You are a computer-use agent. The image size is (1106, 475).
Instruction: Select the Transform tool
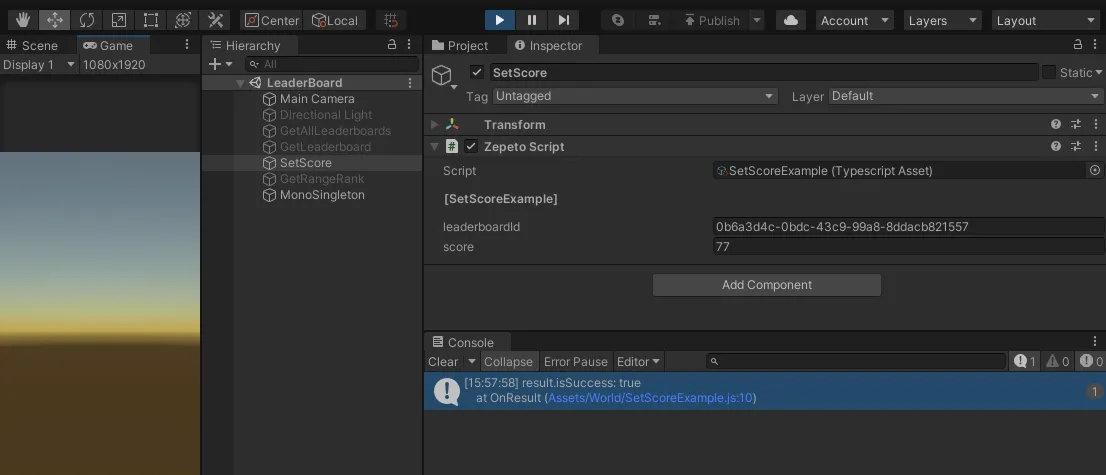tap(183, 20)
